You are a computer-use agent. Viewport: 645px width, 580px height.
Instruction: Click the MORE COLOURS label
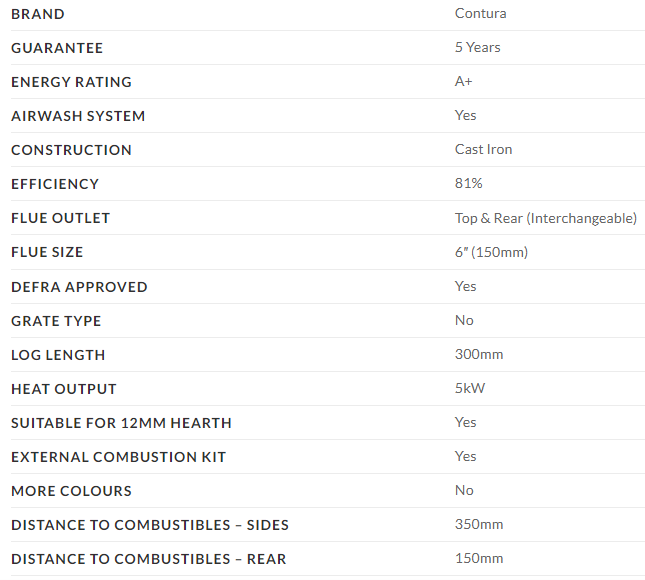tap(71, 491)
